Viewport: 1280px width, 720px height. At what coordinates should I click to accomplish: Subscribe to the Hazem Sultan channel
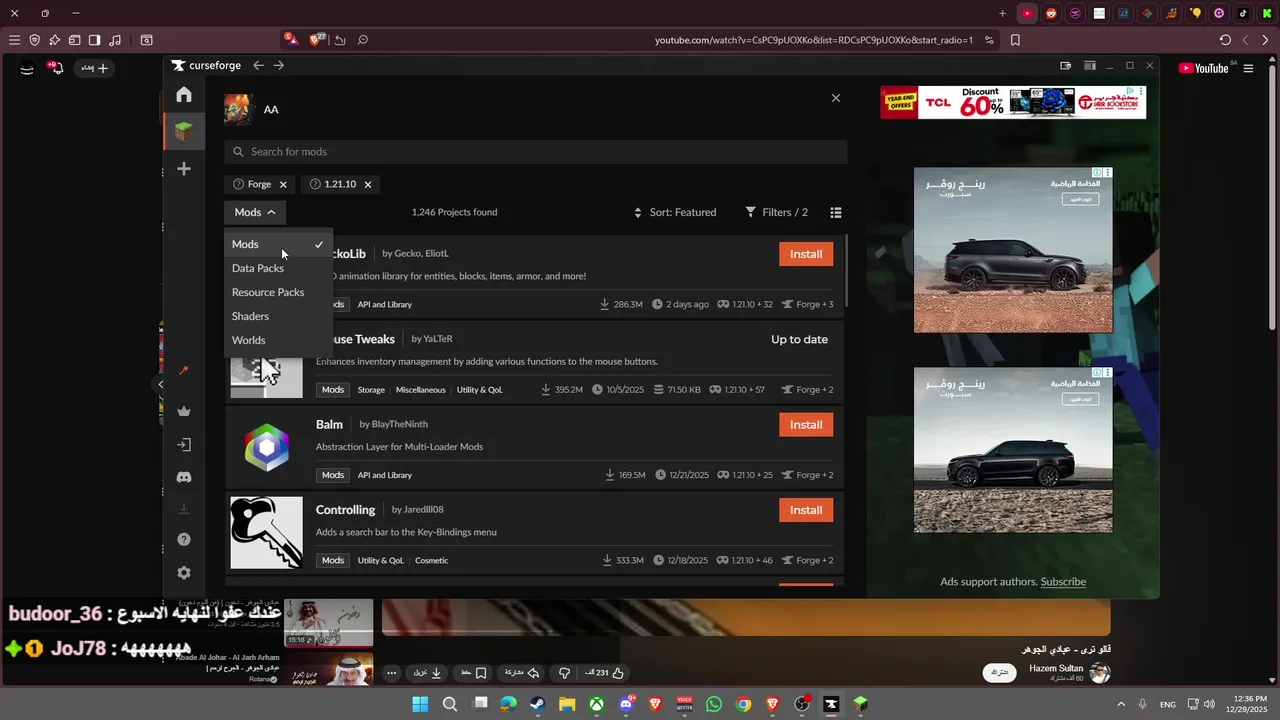(x=1000, y=672)
